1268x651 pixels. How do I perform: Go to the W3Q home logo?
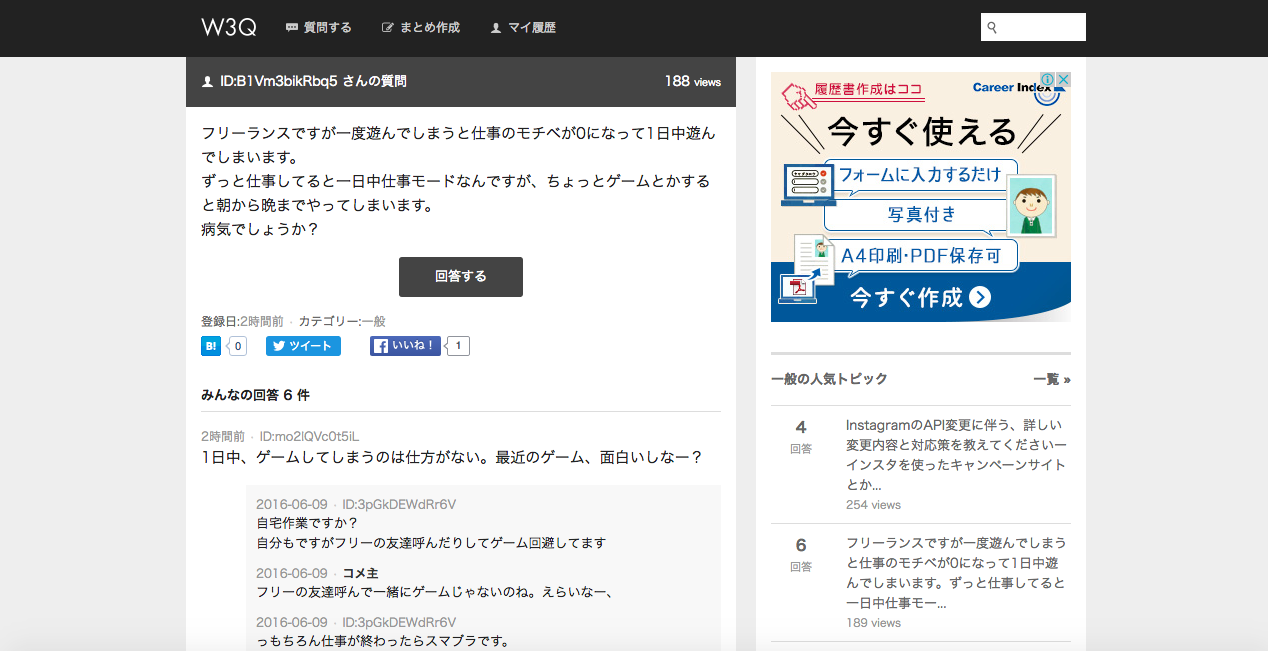tap(229, 27)
